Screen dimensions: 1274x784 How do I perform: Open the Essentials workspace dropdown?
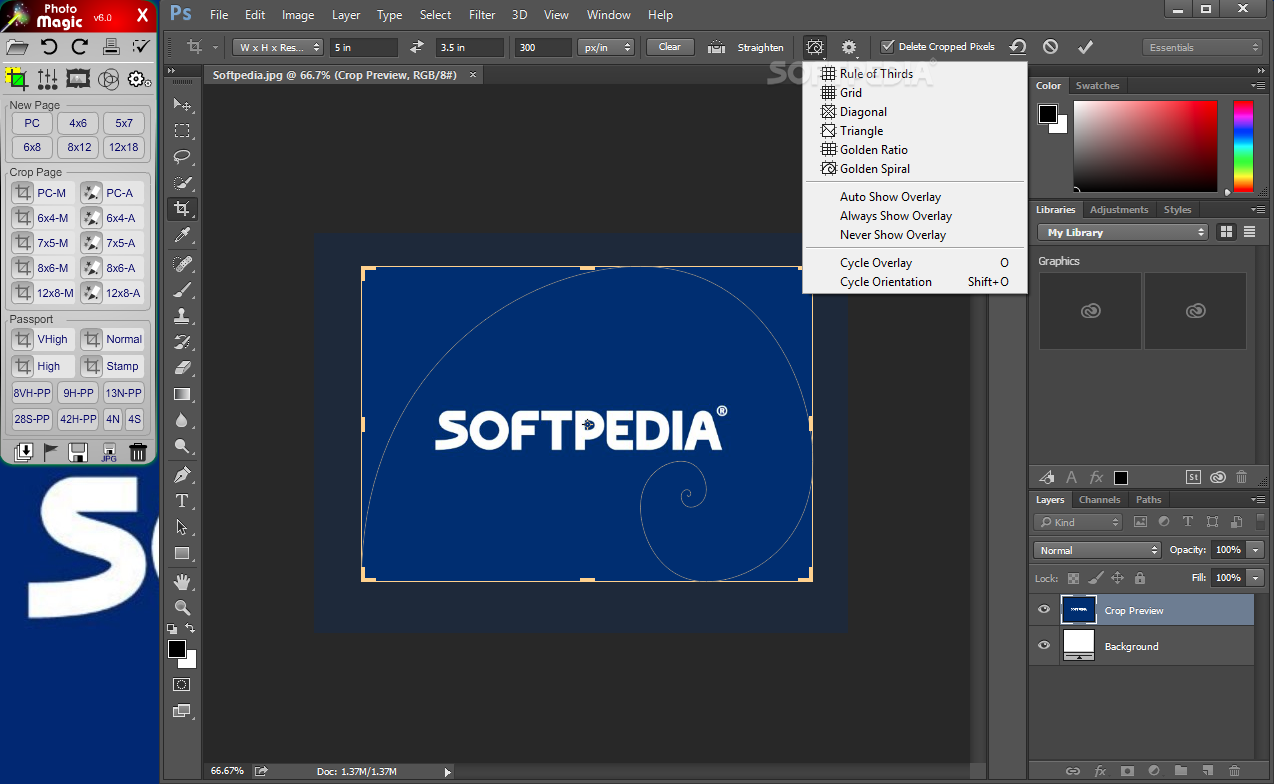pos(1203,47)
